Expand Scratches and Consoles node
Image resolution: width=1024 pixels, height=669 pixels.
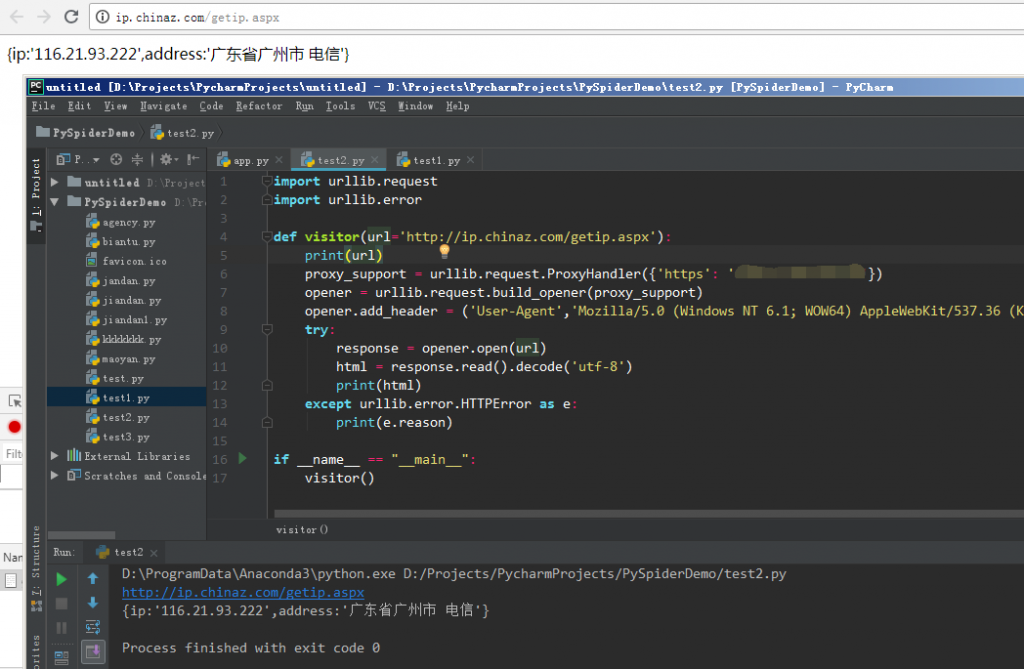(x=53, y=476)
